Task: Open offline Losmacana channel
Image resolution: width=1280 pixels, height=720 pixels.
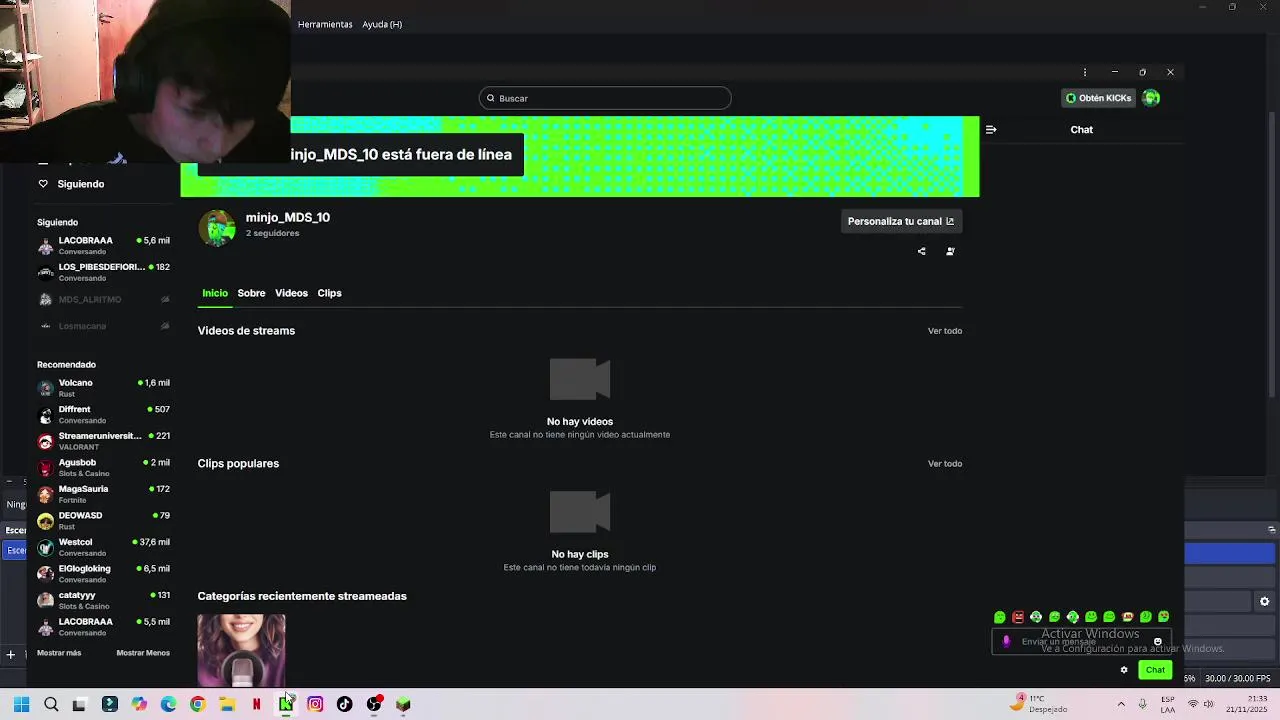Action: tap(103, 326)
